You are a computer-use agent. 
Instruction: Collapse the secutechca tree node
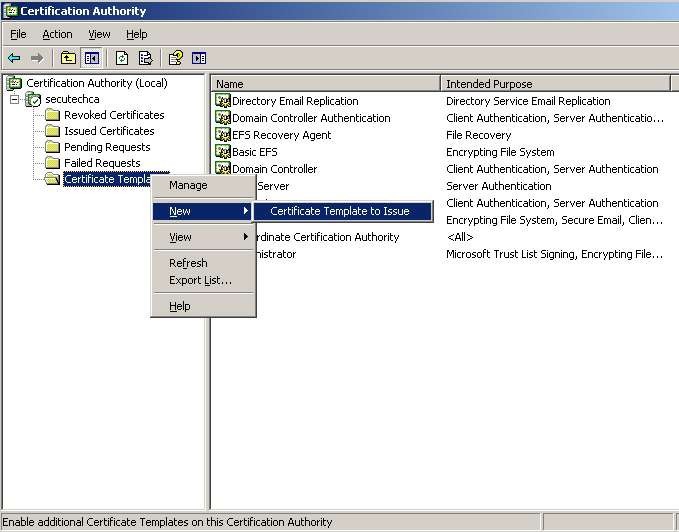tap(15, 100)
